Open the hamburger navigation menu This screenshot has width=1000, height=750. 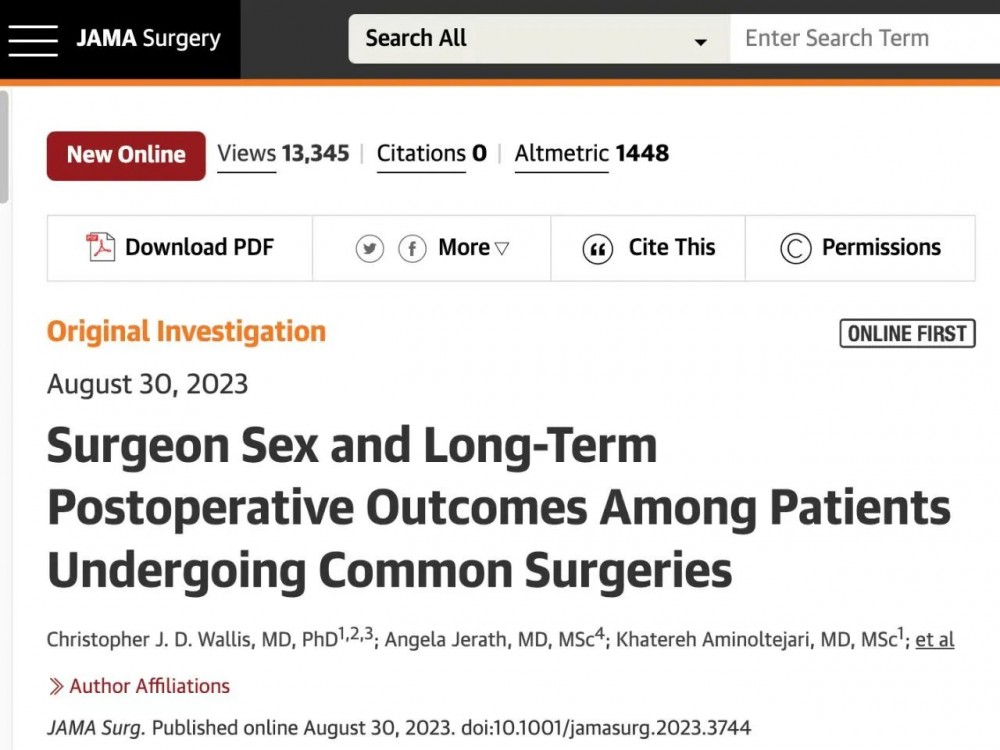coord(33,40)
